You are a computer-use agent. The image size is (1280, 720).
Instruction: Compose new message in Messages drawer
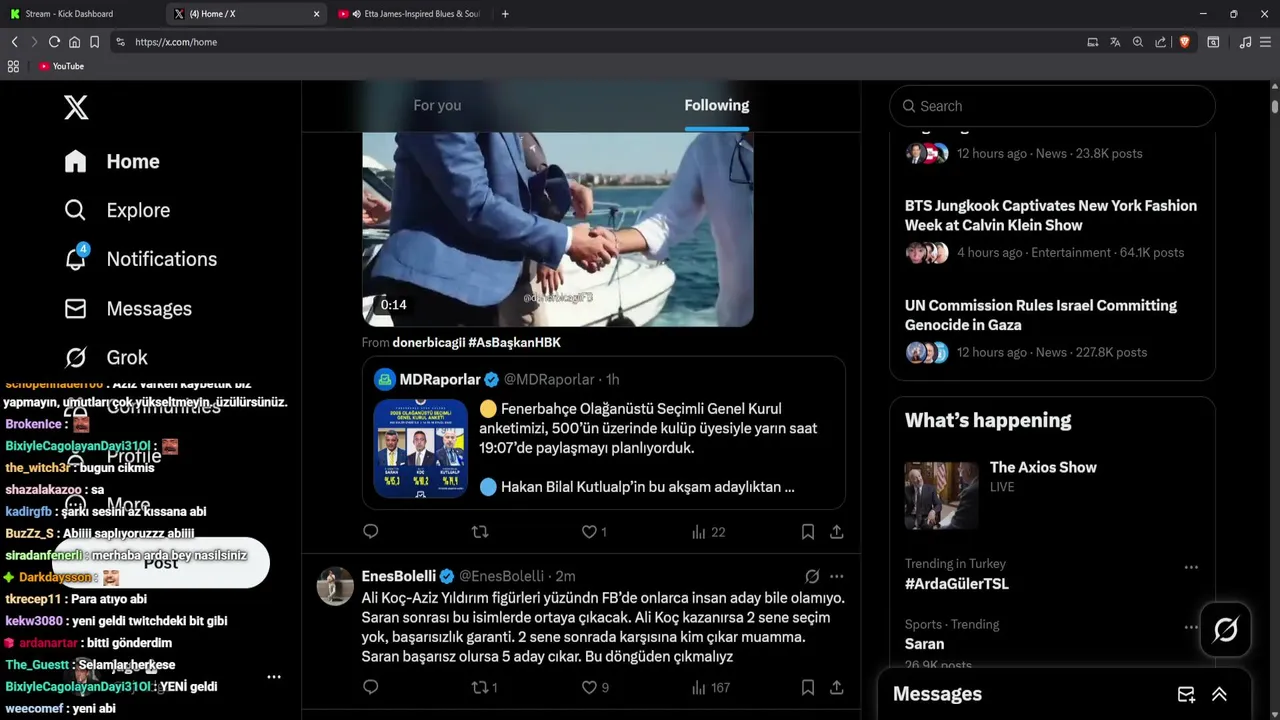(1186, 694)
